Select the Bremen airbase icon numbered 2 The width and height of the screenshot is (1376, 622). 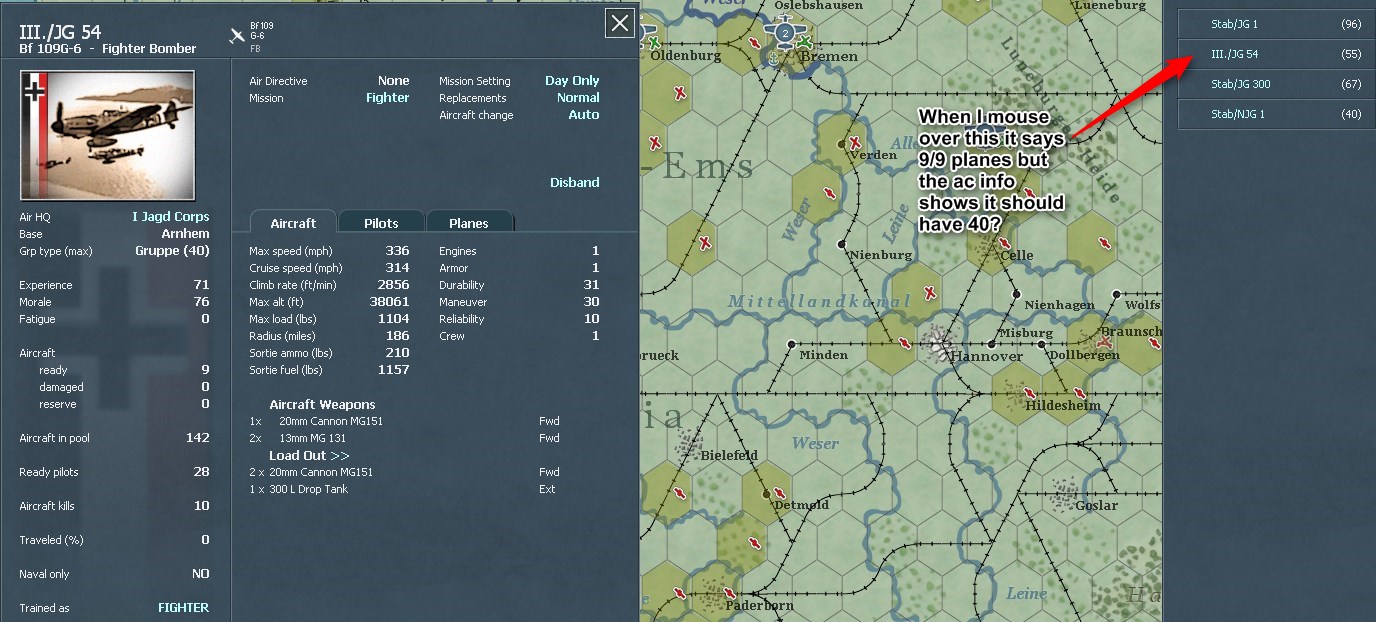pos(785,32)
